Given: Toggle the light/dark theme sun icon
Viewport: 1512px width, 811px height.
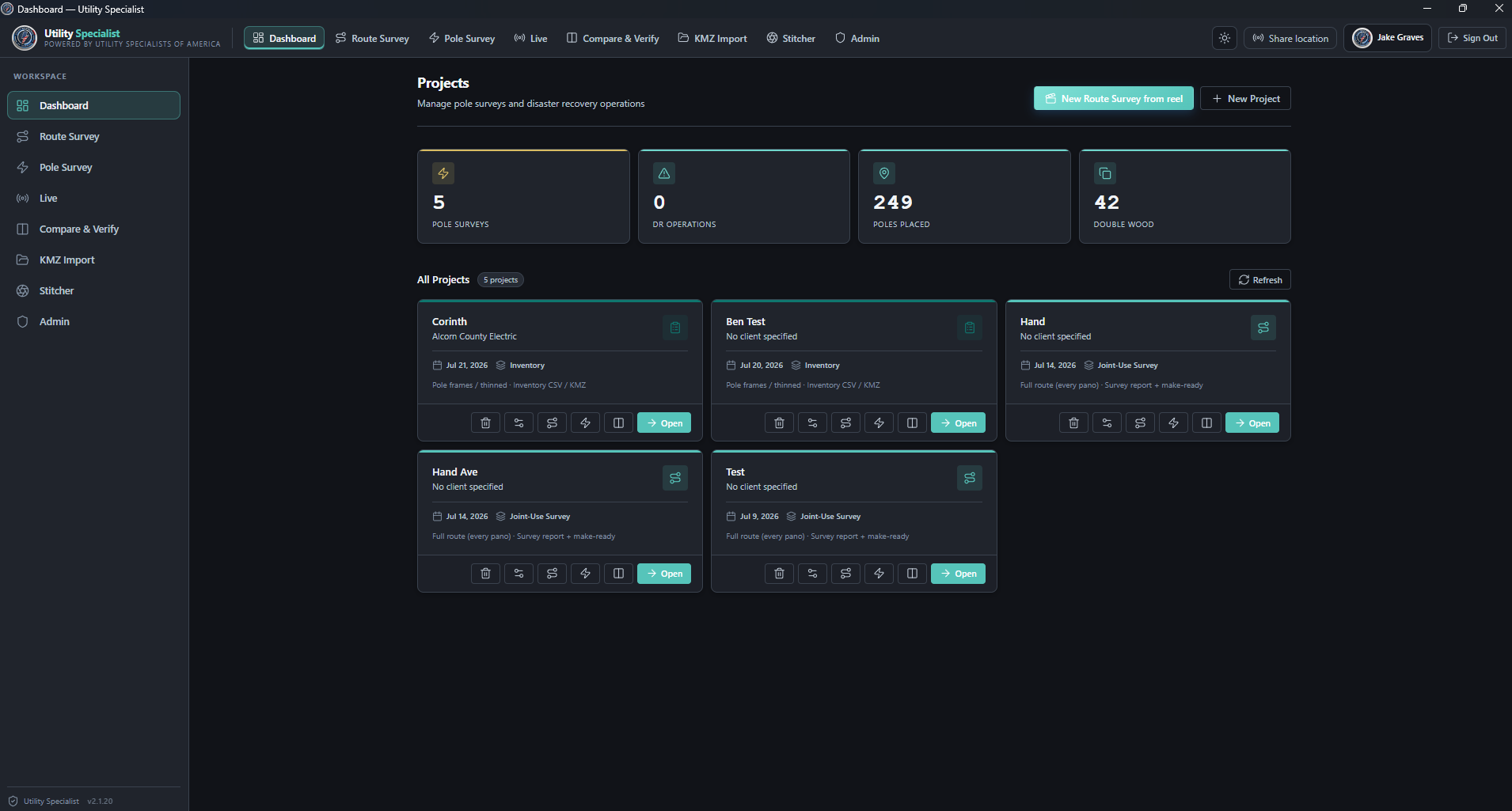Looking at the screenshot, I should pos(1225,38).
